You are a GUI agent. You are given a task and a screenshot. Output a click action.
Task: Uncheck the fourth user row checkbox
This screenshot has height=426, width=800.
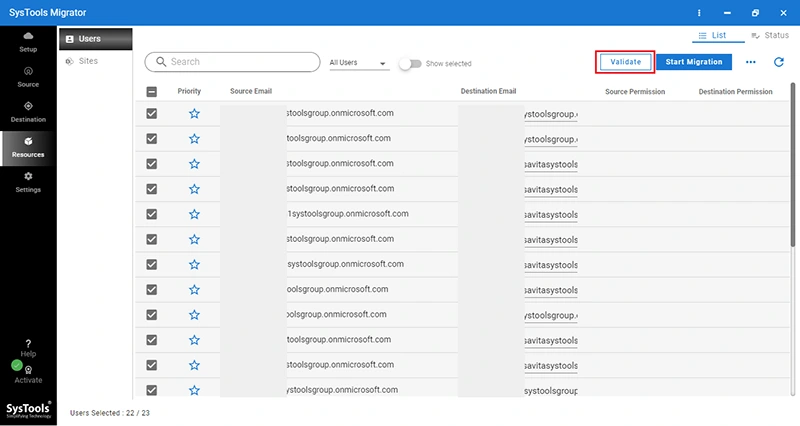pyautogui.click(x=152, y=189)
